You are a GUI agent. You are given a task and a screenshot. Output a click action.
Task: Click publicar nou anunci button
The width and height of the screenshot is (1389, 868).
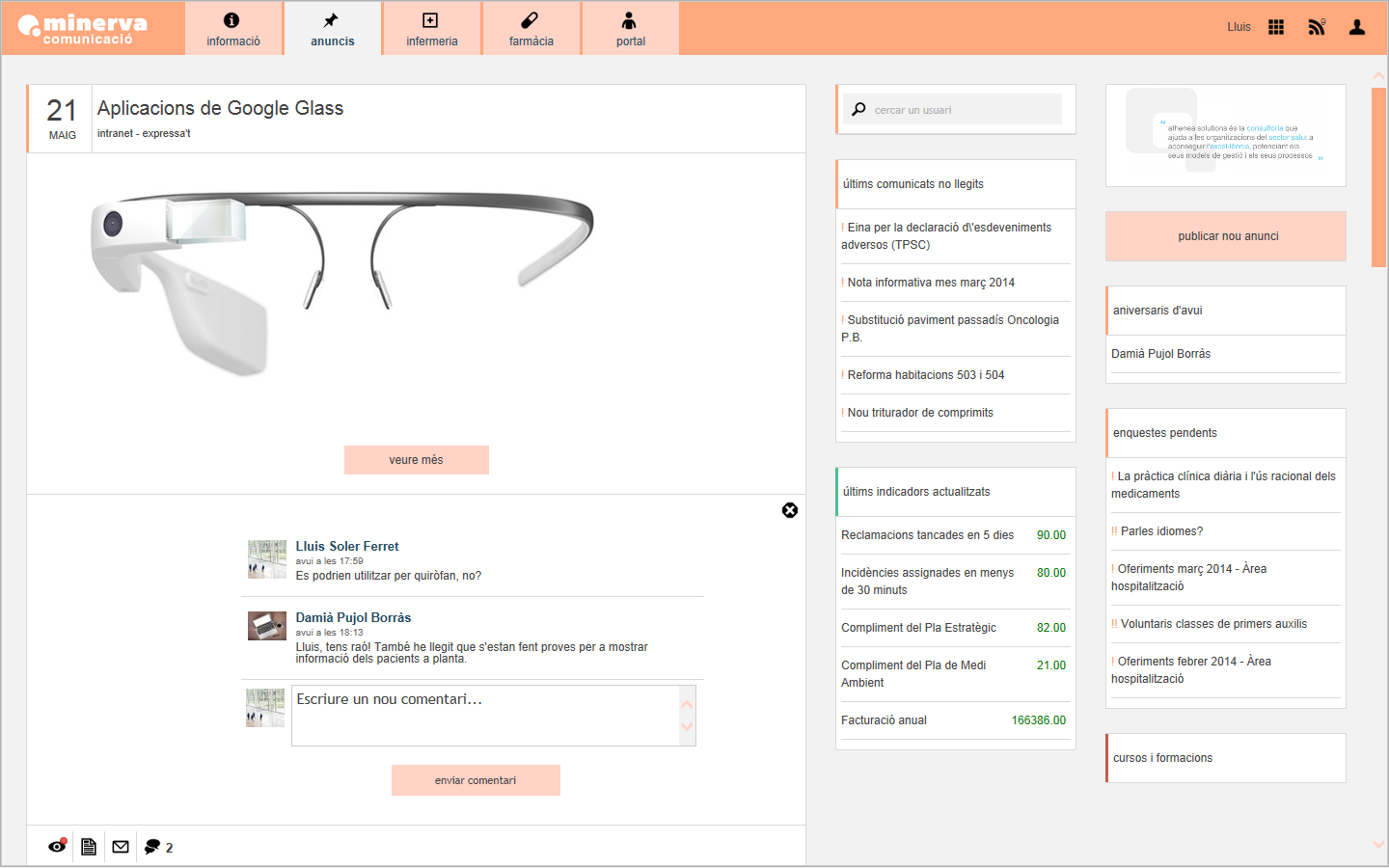coord(1226,236)
